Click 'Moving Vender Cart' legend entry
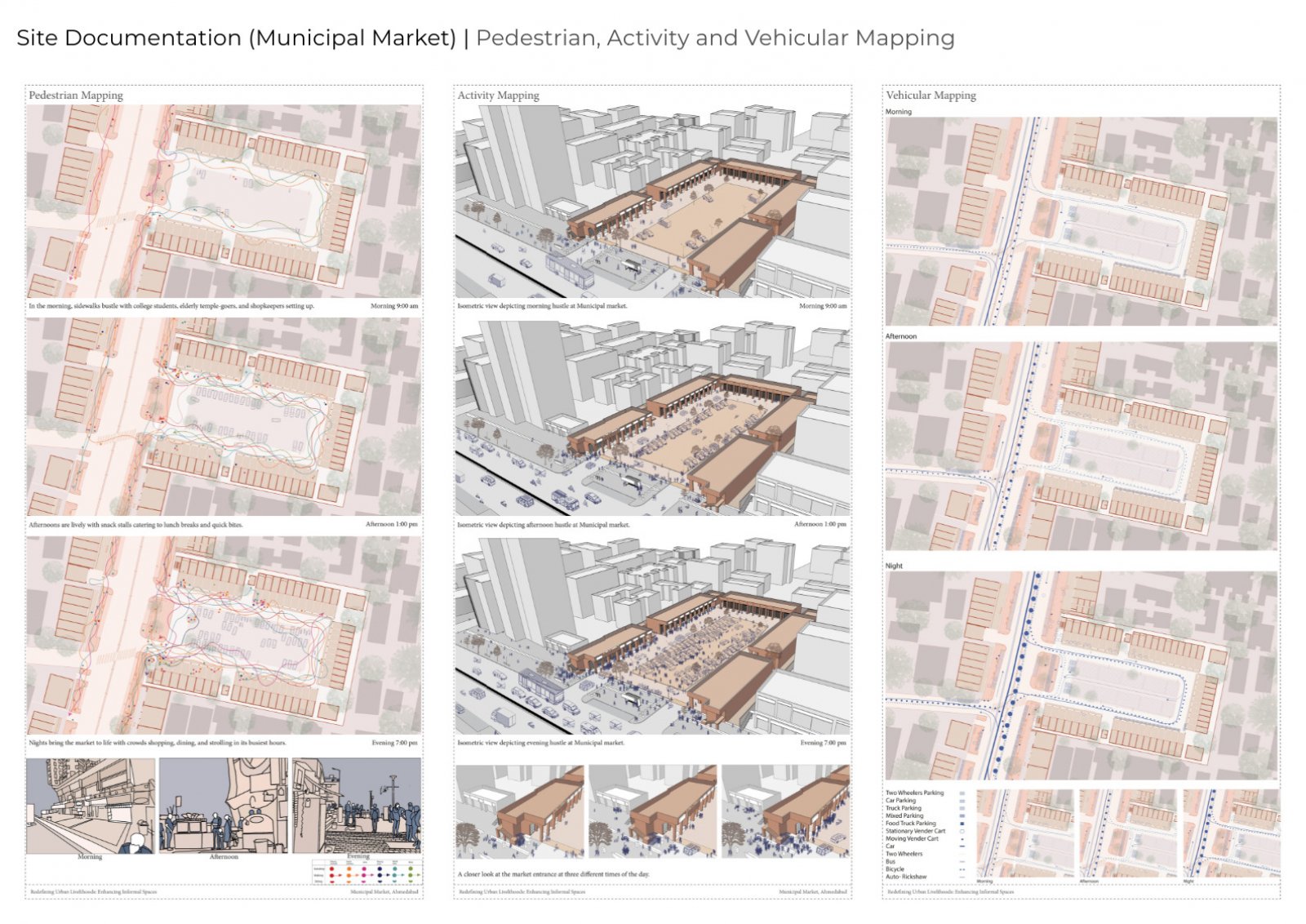Screen dimensions: 1306x924 point(912,838)
